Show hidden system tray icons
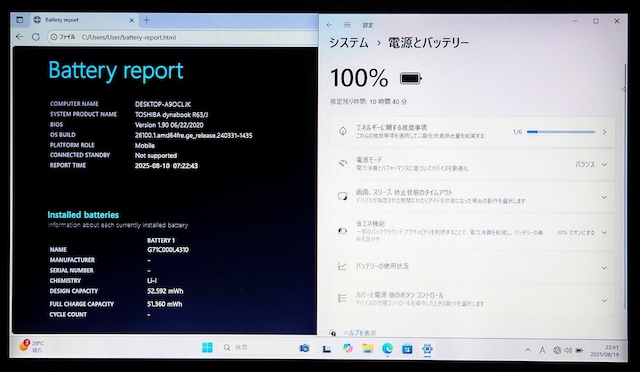Screen dimensions: 640x372 (x=528, y=350)
